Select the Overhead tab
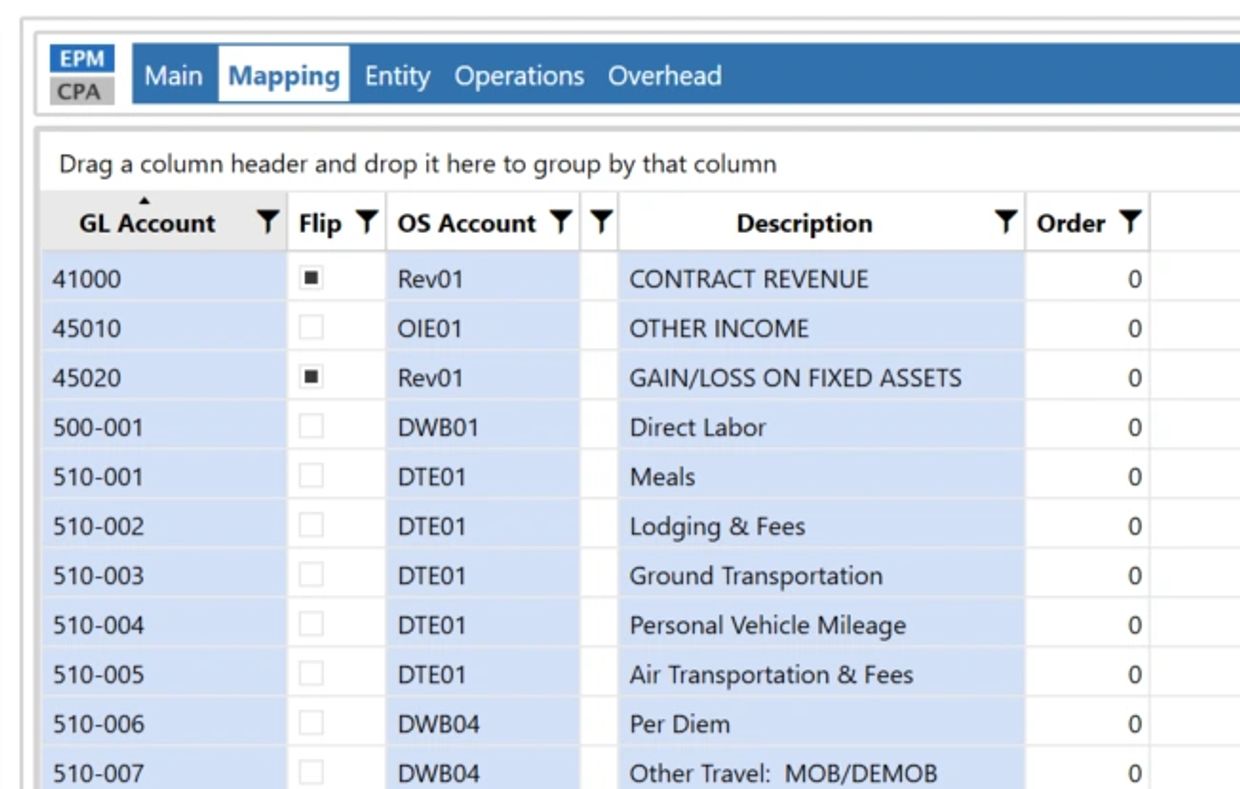 tap(664, 76)
